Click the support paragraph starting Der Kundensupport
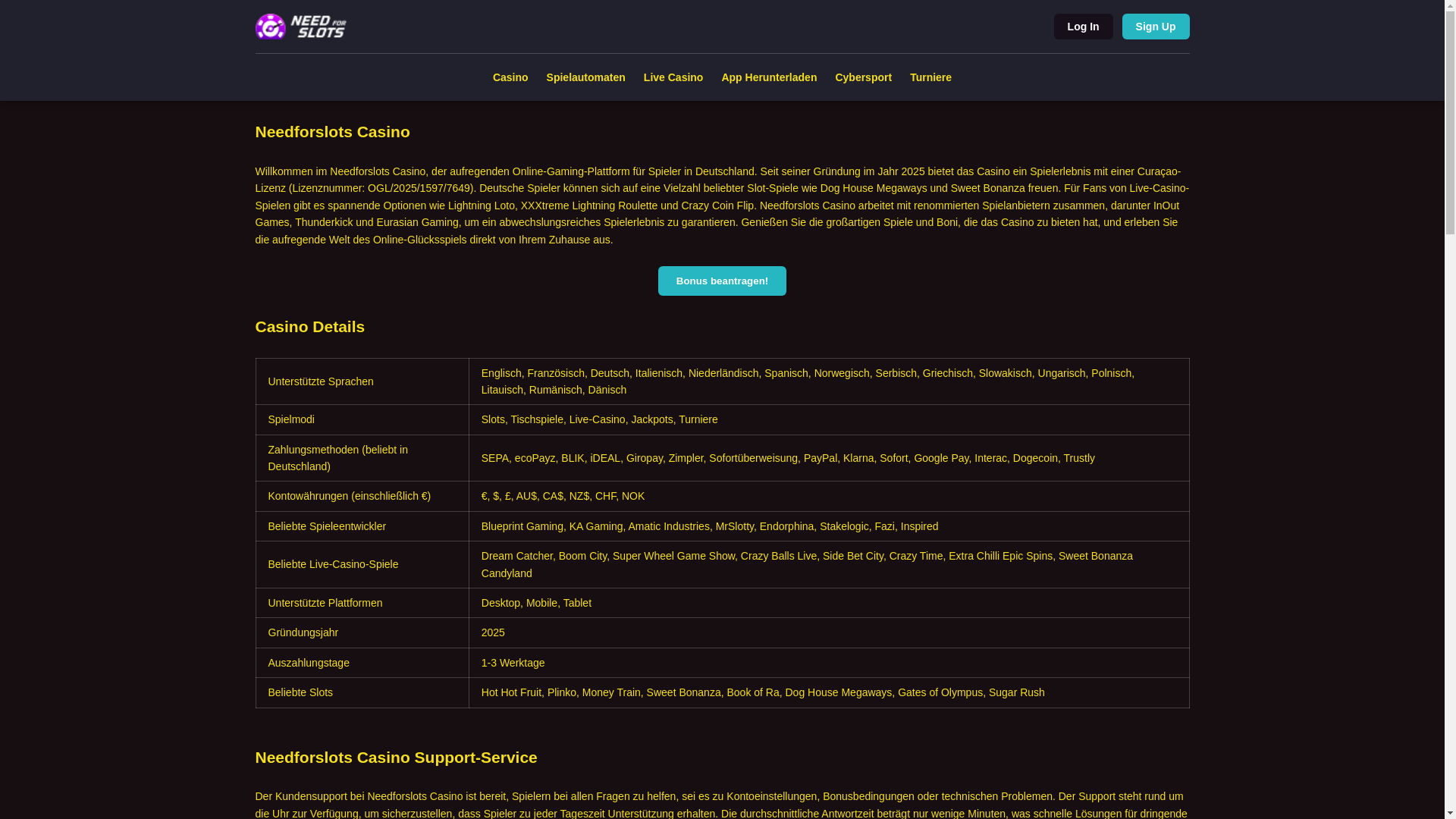Screen dimensions: 1456x819 point(722,805)
